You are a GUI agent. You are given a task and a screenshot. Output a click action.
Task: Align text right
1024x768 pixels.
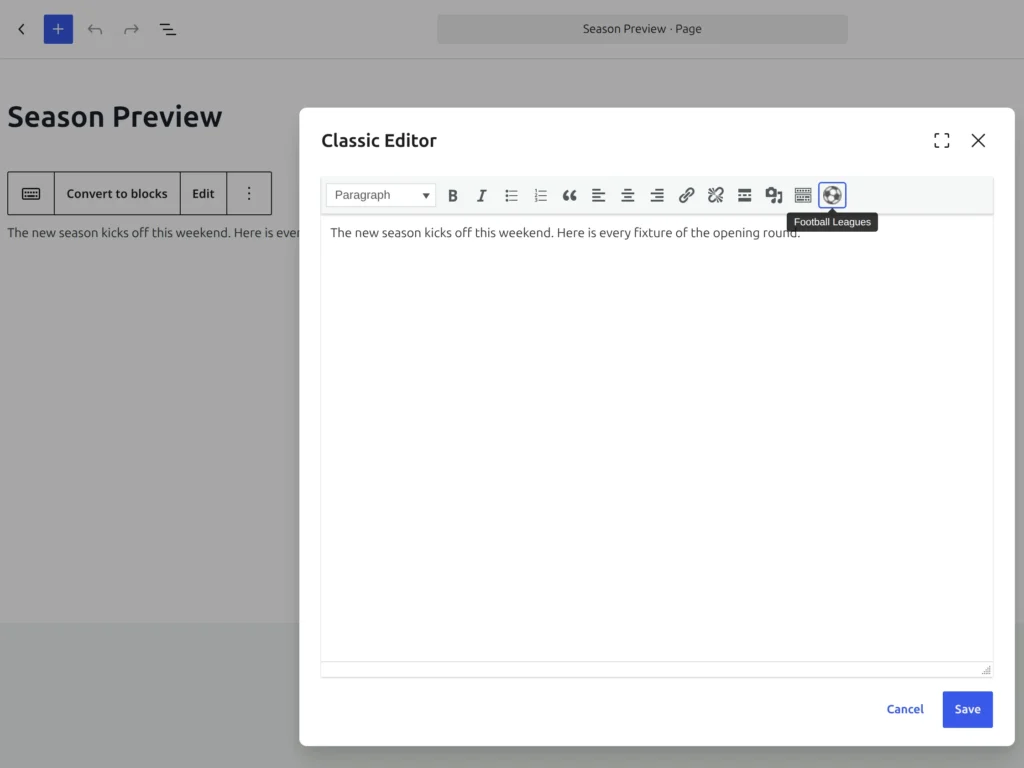click(657, 195)
